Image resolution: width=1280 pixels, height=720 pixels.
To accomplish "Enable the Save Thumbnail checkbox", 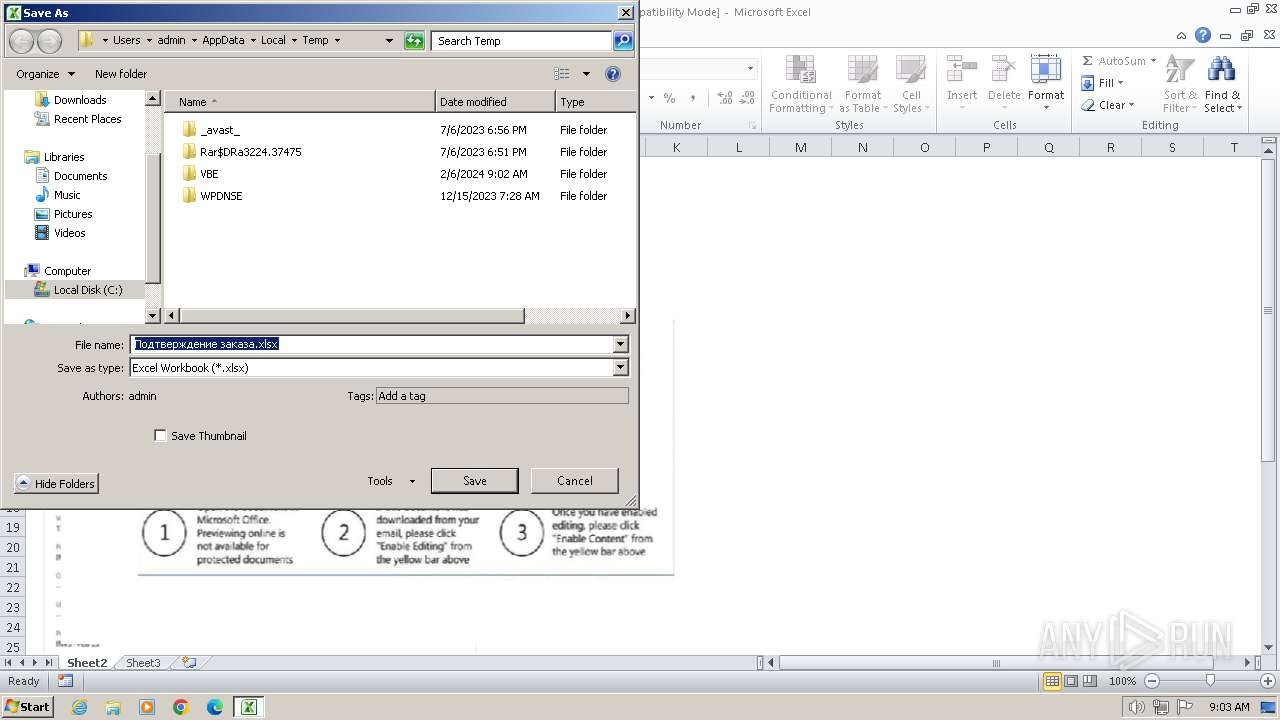I will (160, 436).
